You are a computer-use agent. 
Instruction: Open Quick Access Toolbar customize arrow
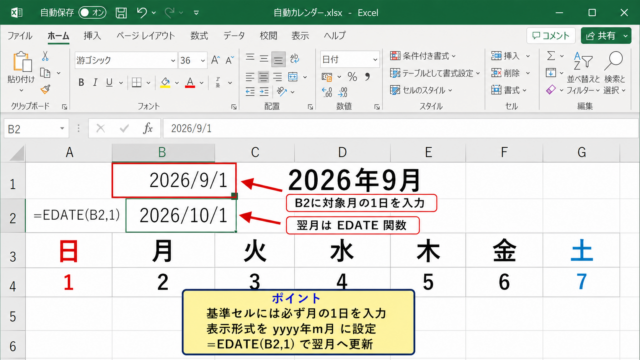tap(196, 13)
